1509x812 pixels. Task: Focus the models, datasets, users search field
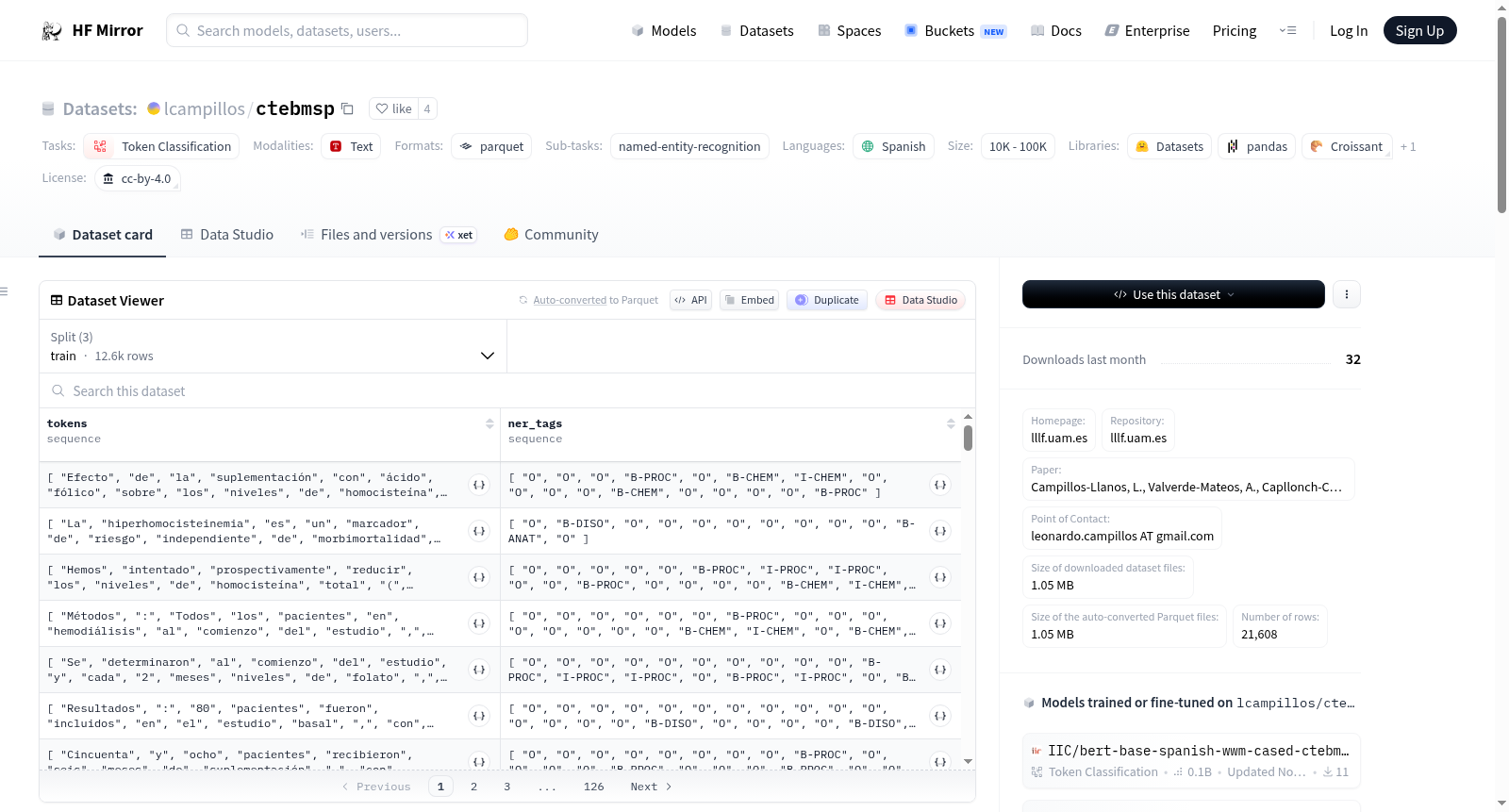[347, 30]
